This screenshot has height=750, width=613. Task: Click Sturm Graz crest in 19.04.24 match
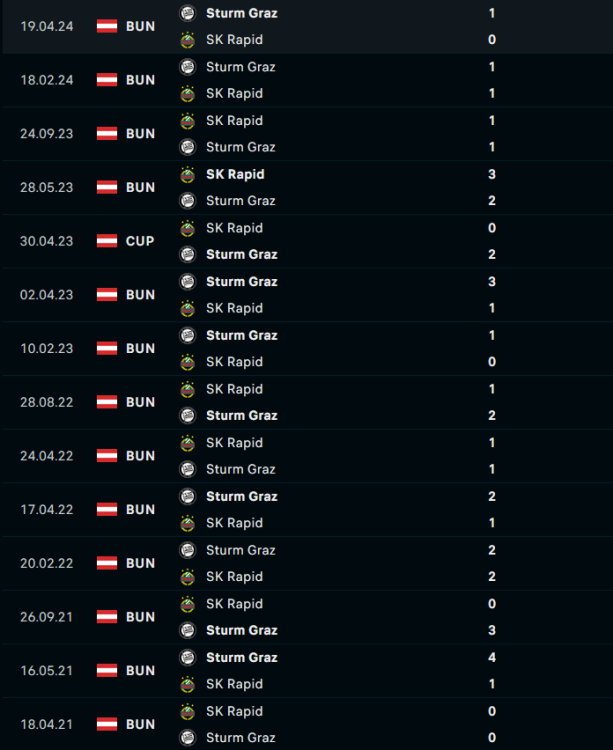click(187, 13)
